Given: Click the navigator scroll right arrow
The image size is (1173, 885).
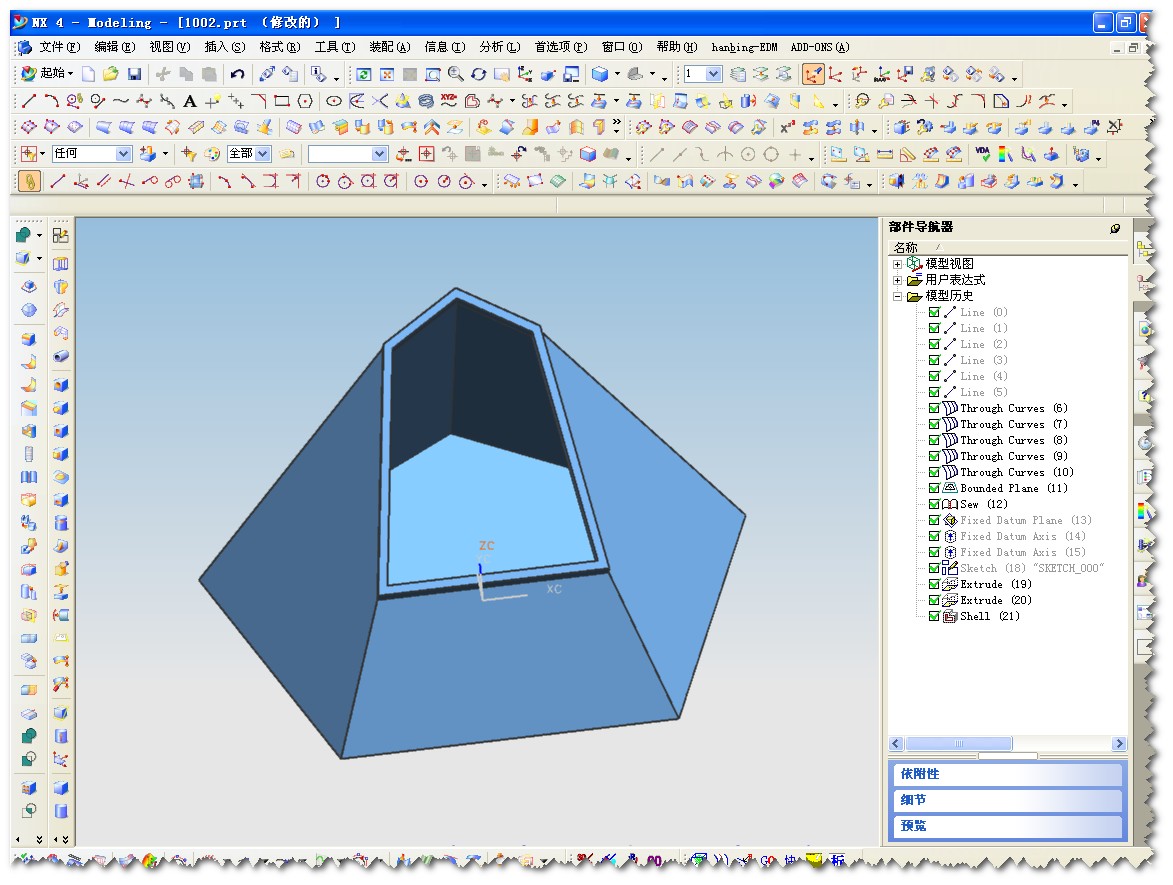Looking at the screenshot, I should (x=1119, y=744).
